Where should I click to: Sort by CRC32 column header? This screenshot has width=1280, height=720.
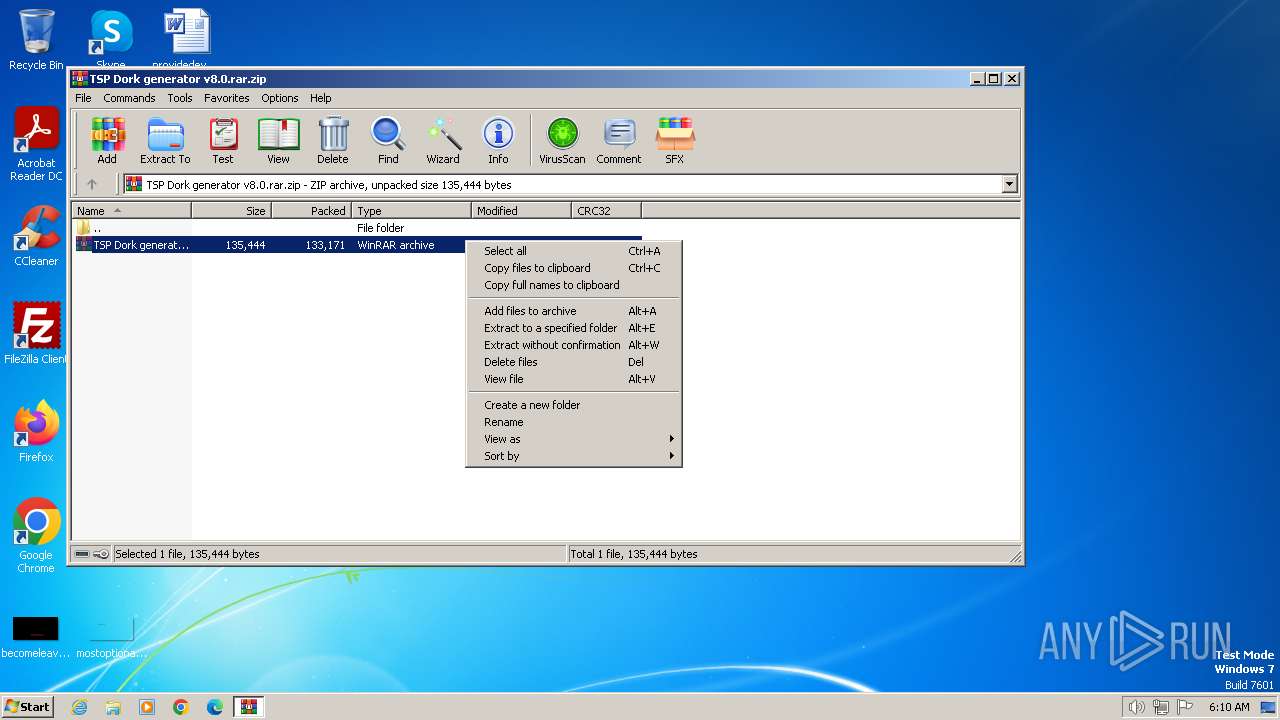tap(606, 211)
